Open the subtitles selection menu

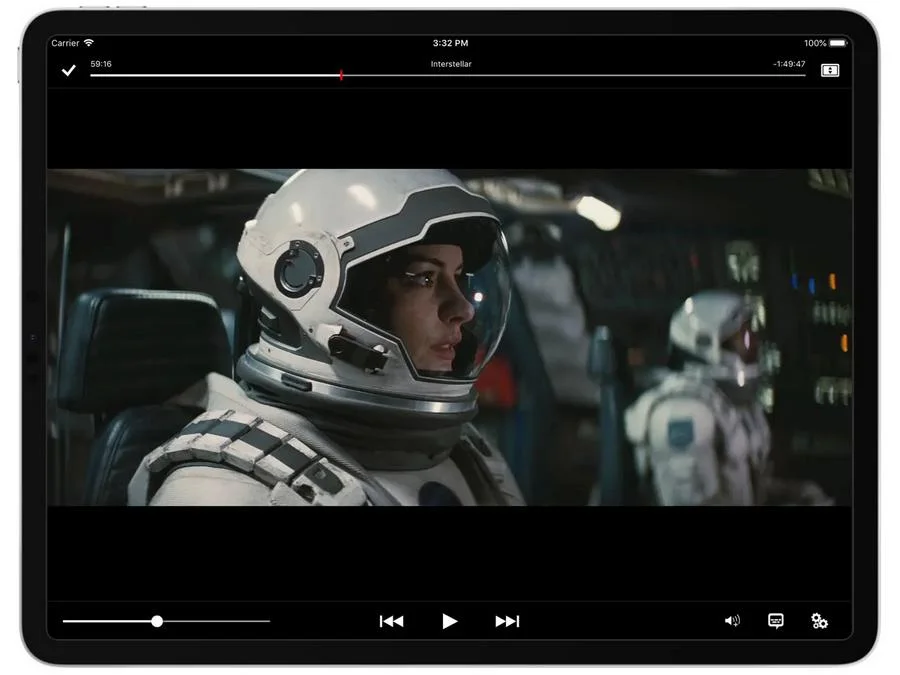click(775, 621)
